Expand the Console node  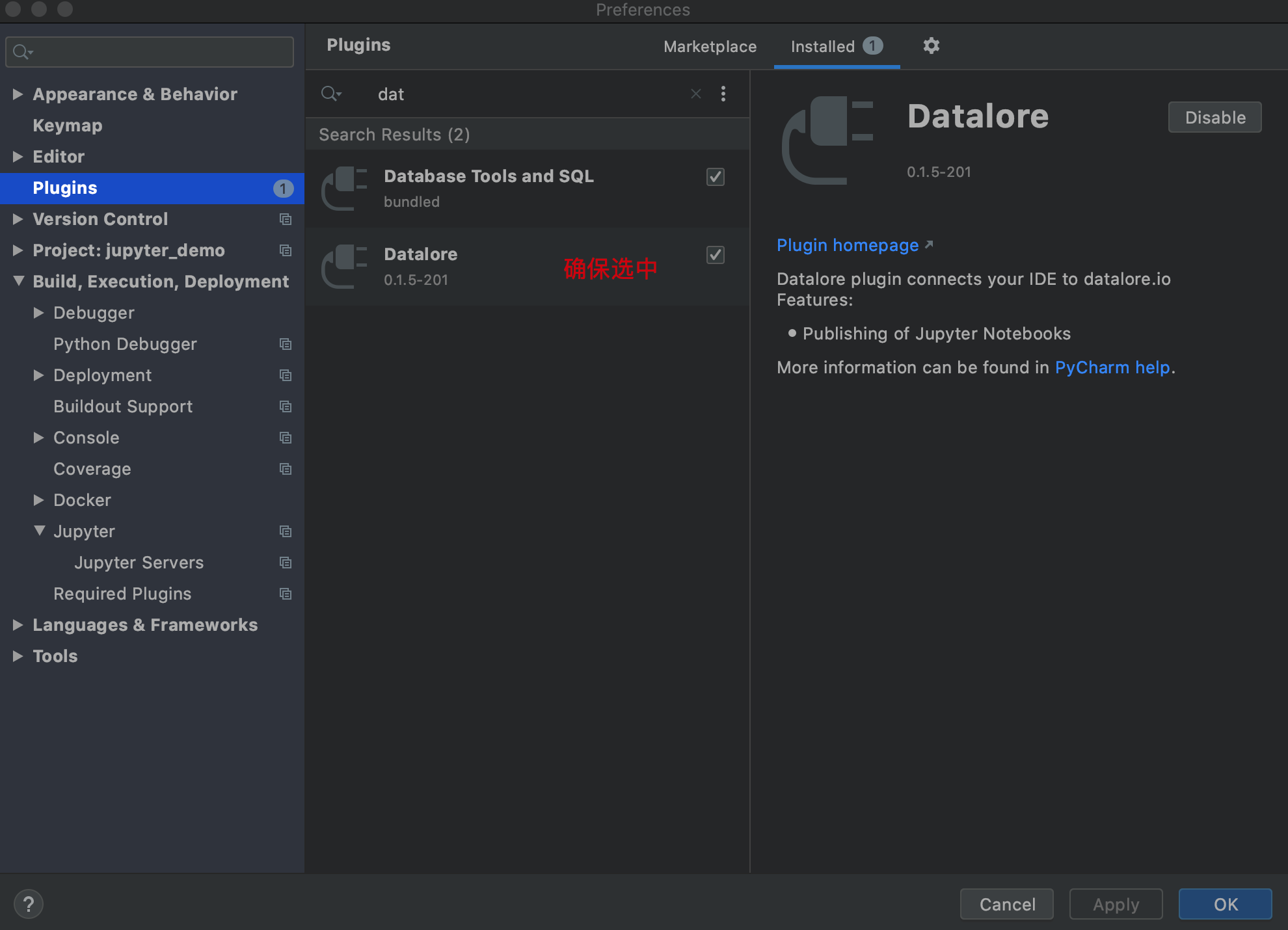[38, 438]
